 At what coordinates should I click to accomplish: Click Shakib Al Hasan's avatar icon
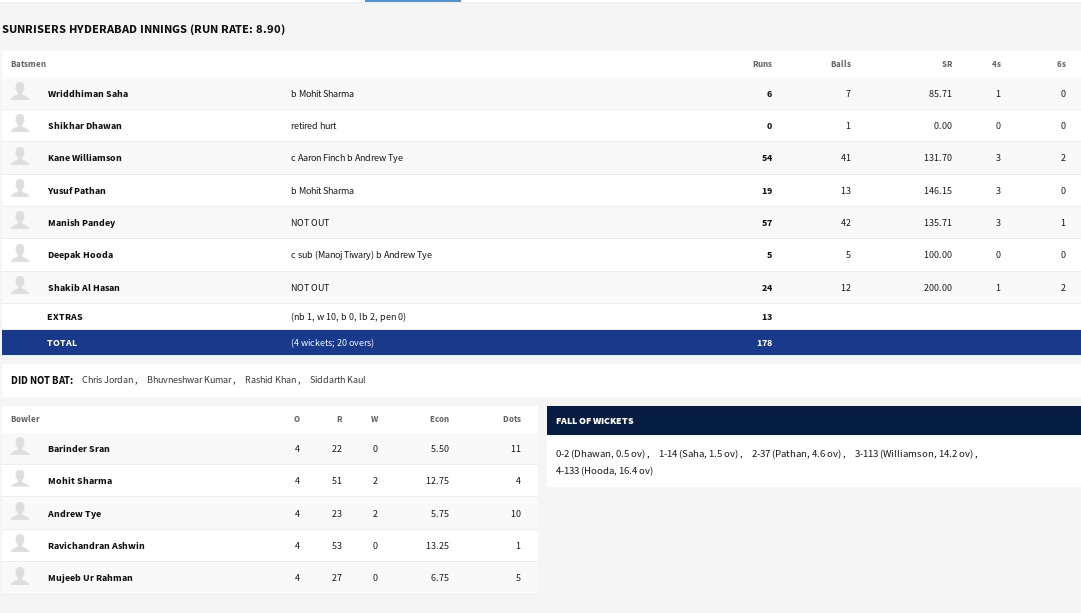pyautogui.click(x=21, y=285)
